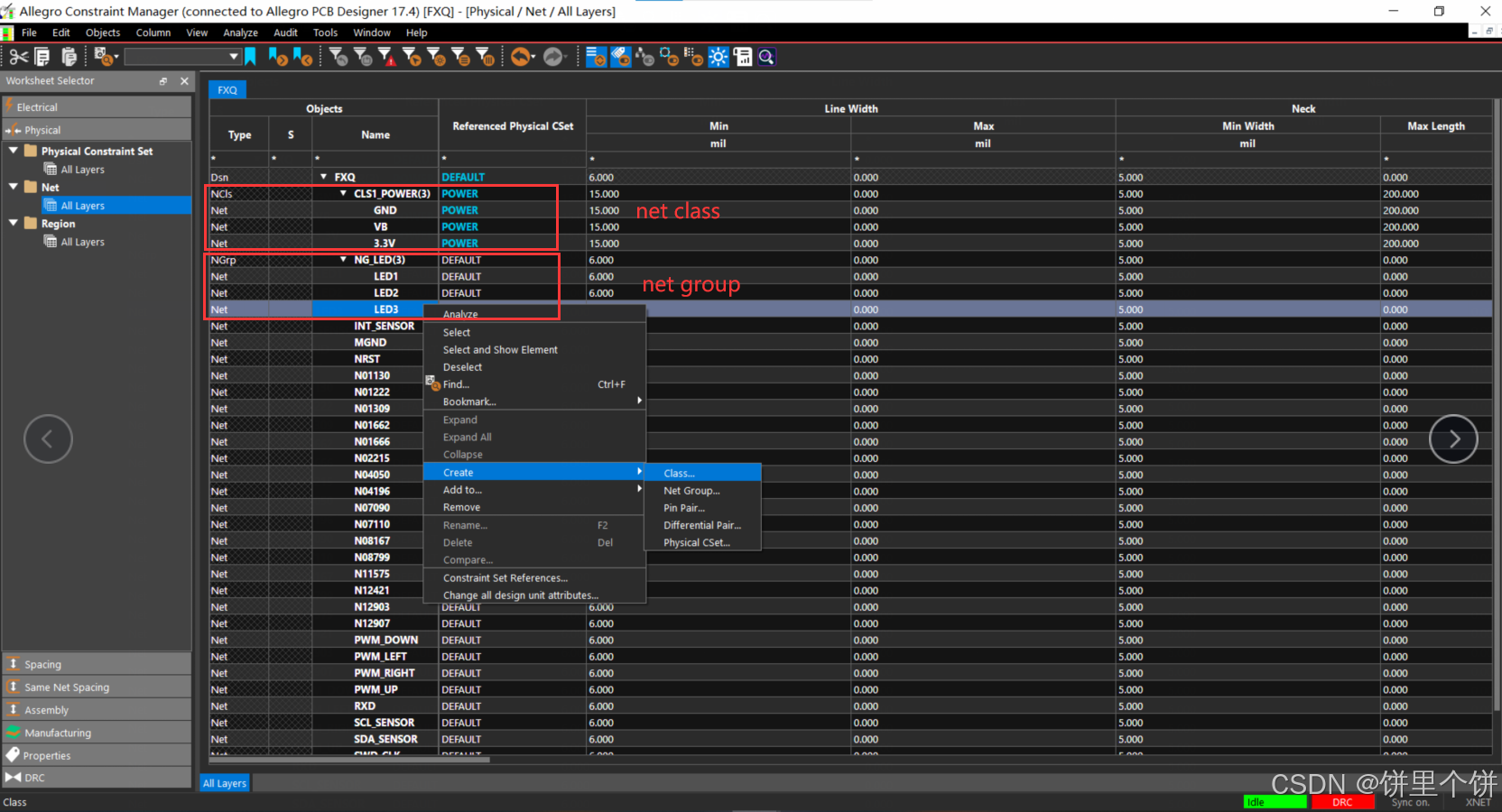Click the Cut scissors icon
Viewport: 1502px width, 812px height.
(18, 57)
